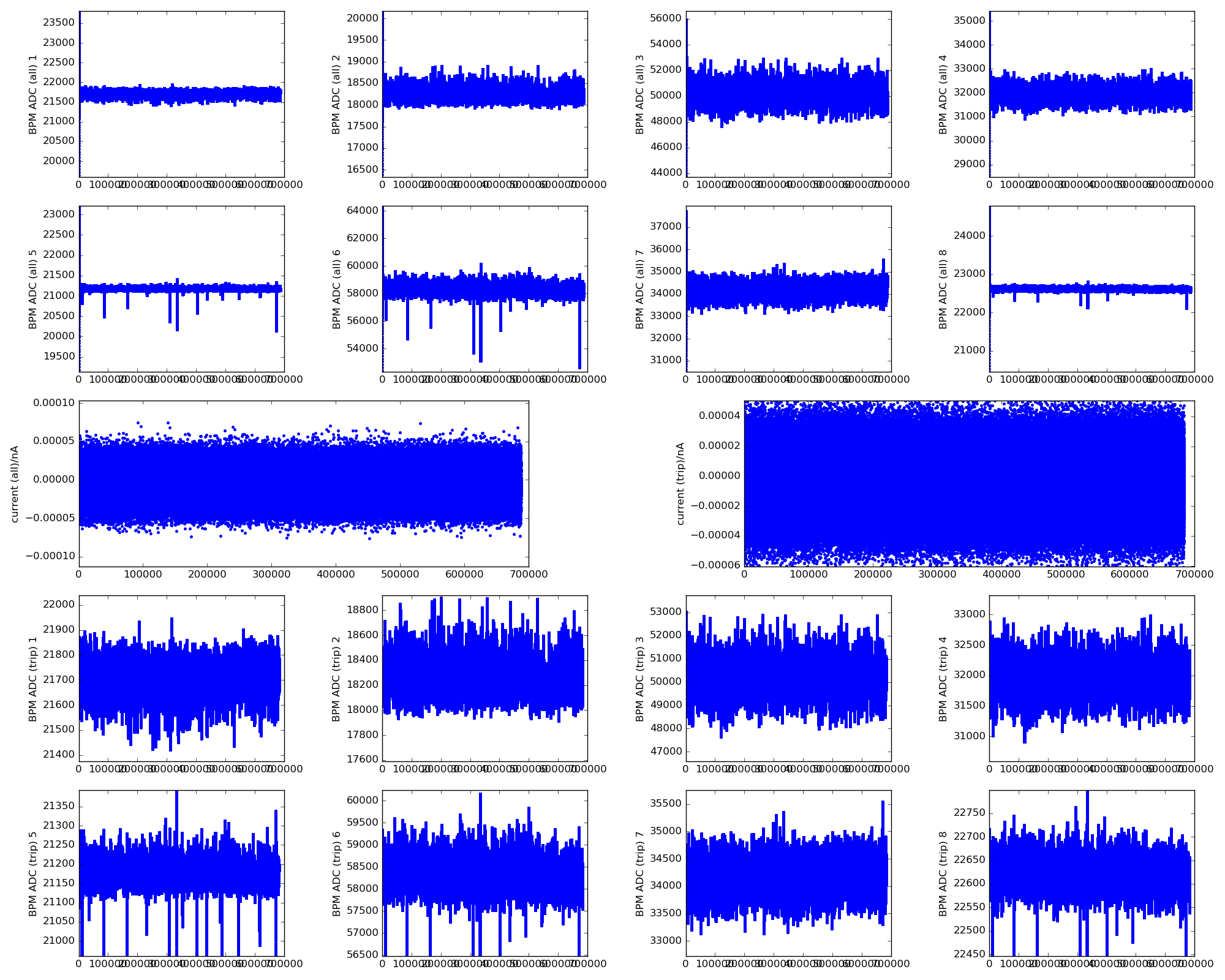Image resolution: width=1225 pixels, height=980 pixels.
Task: Click the BPM ADC (trip) 6 plot area
Action: coord(484,873)
